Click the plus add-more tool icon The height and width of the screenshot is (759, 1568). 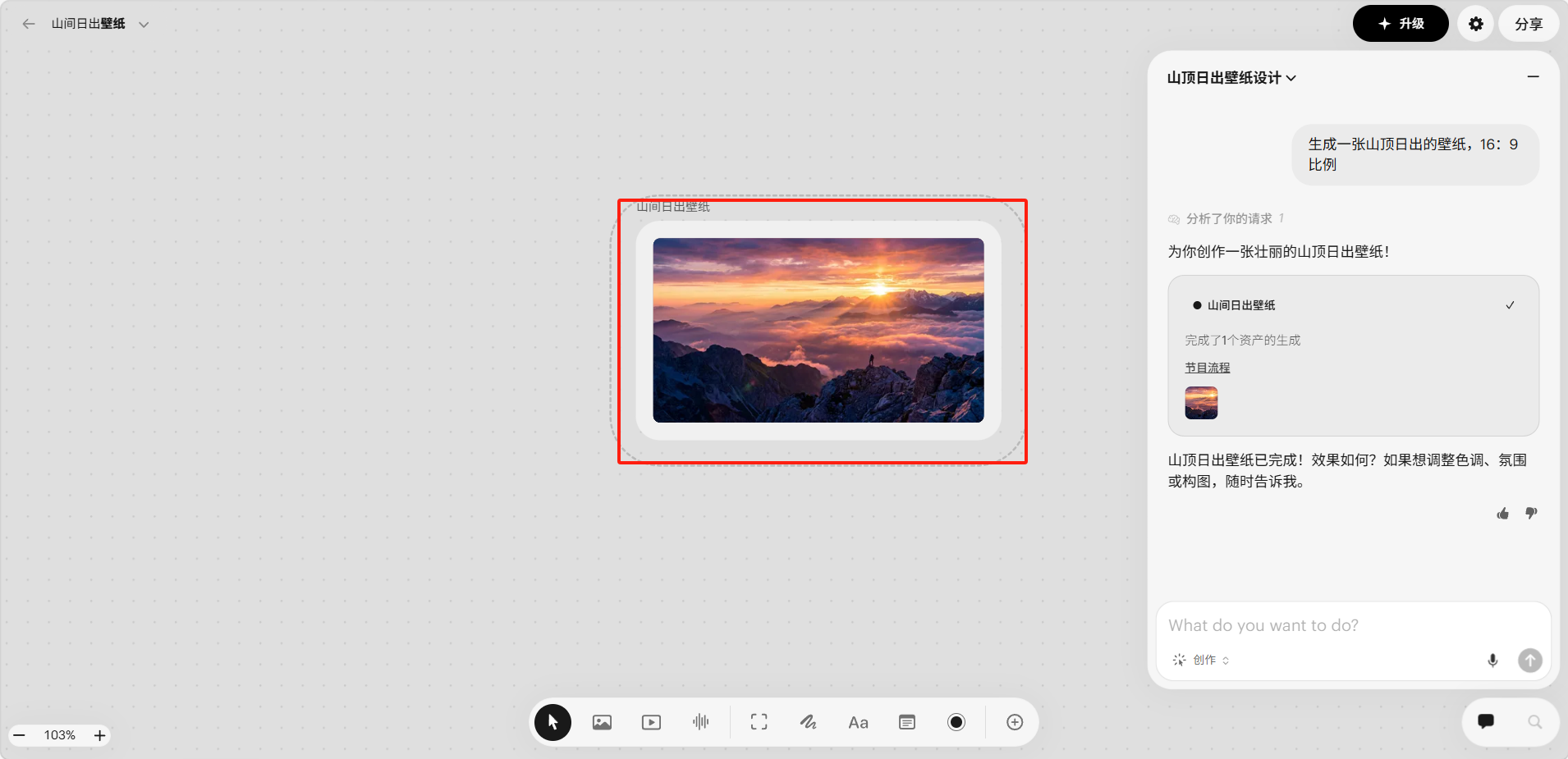click(1015, 722)
